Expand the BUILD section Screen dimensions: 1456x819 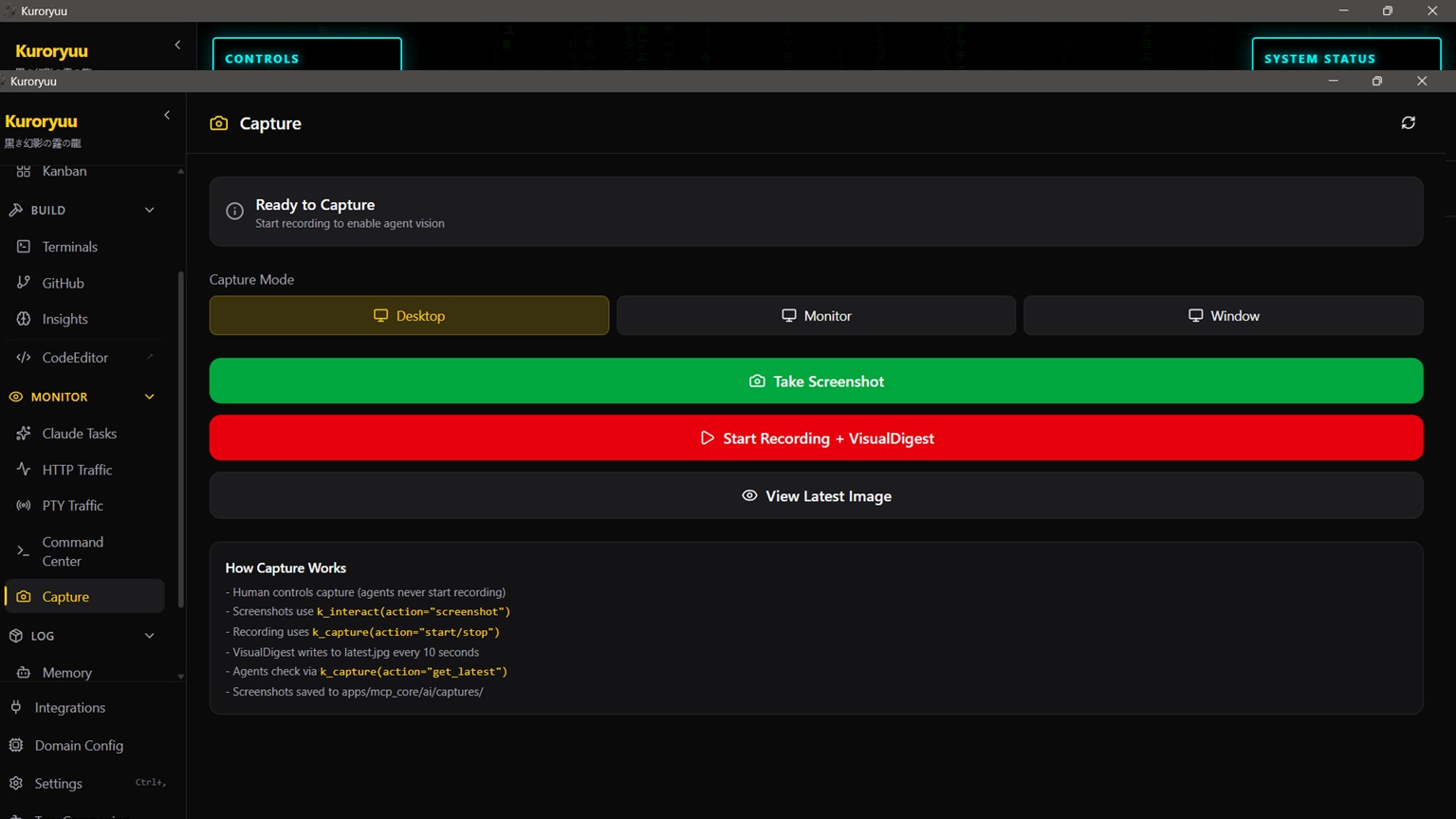(x=149, y=210)
